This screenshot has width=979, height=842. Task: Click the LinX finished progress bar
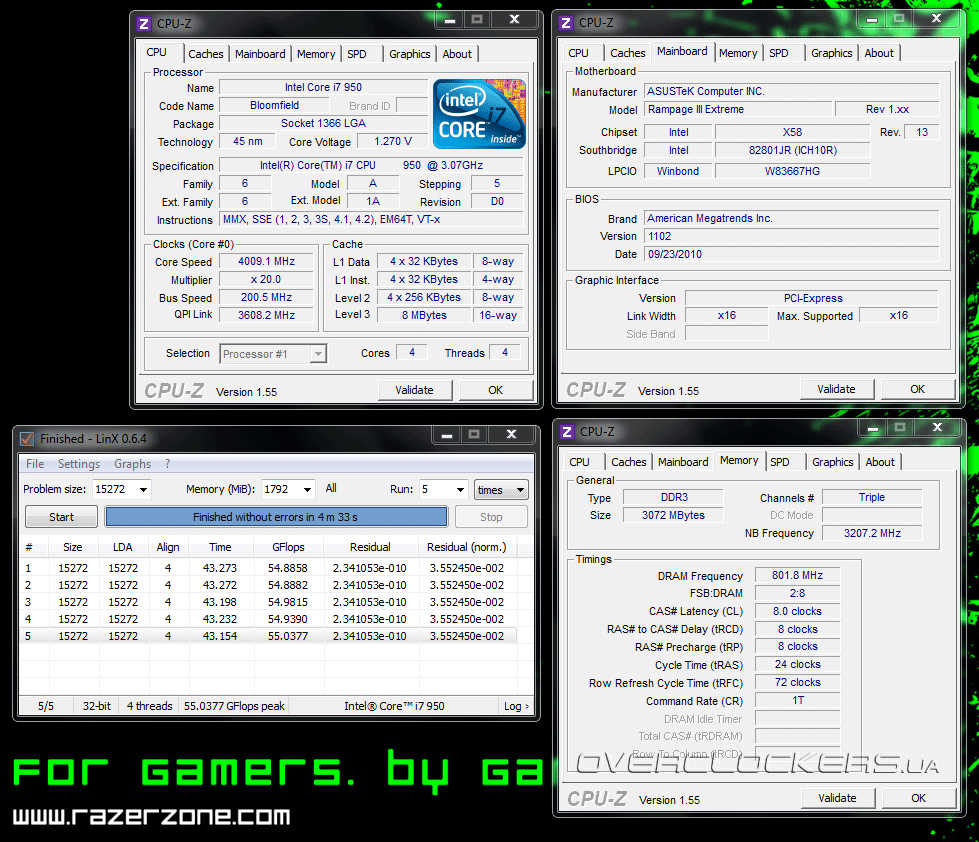(x=276, y=517)
